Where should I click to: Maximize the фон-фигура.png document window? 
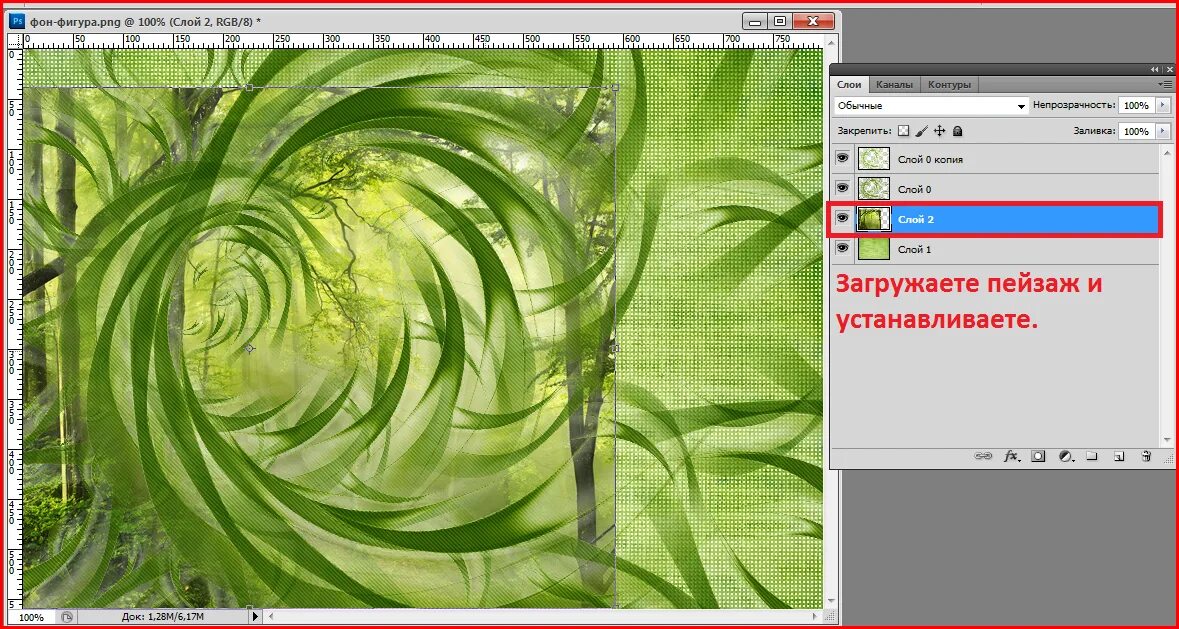coord(780,21)
